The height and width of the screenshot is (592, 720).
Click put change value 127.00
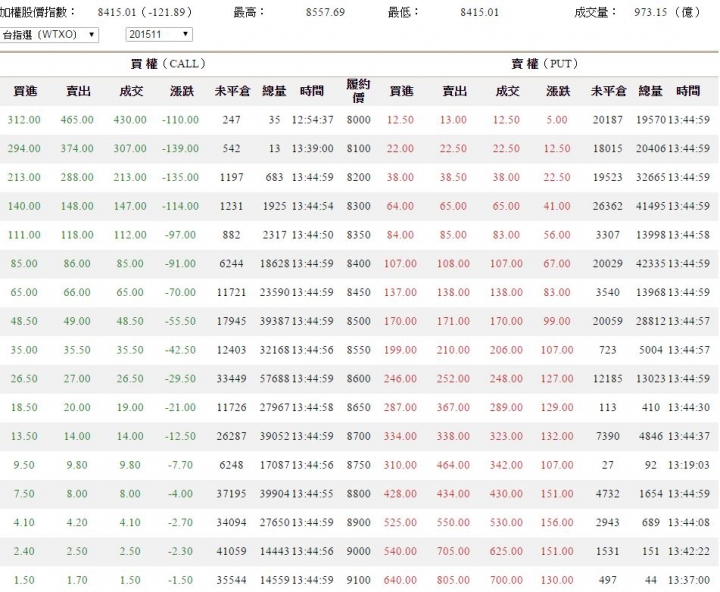(x=557, y=379)
